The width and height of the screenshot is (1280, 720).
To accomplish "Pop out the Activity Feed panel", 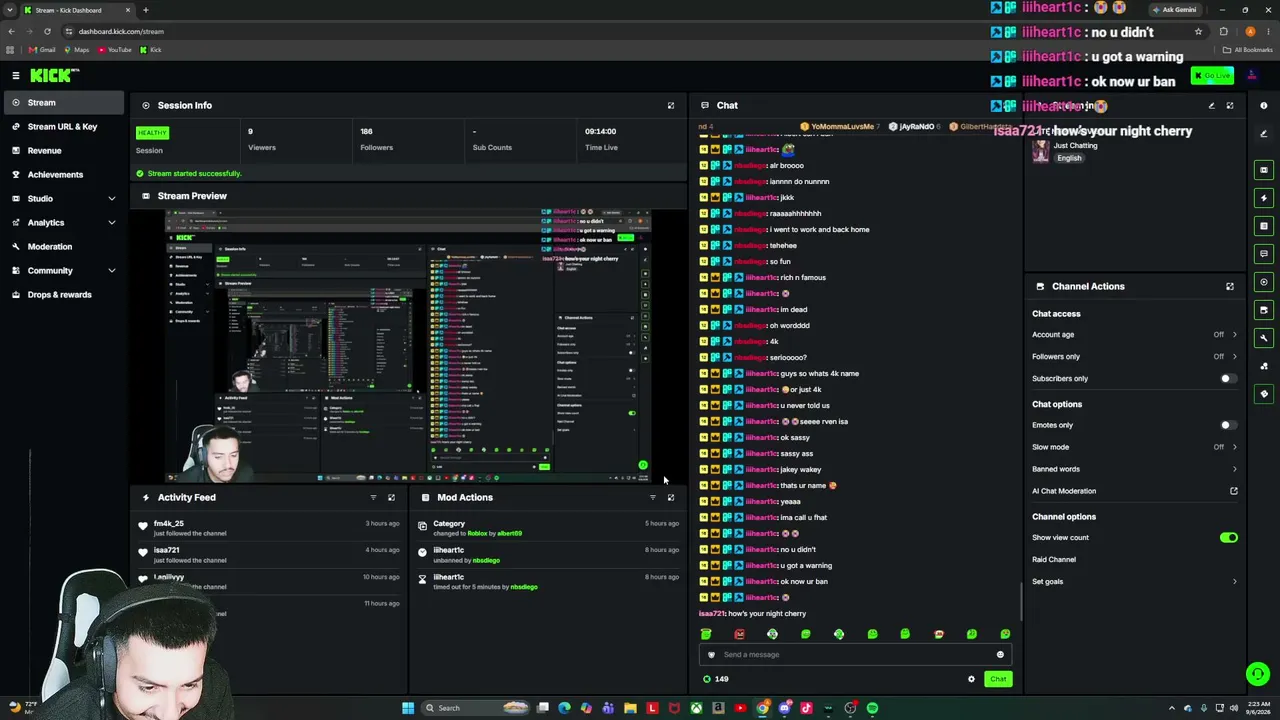I will click(x=391, y=497).
